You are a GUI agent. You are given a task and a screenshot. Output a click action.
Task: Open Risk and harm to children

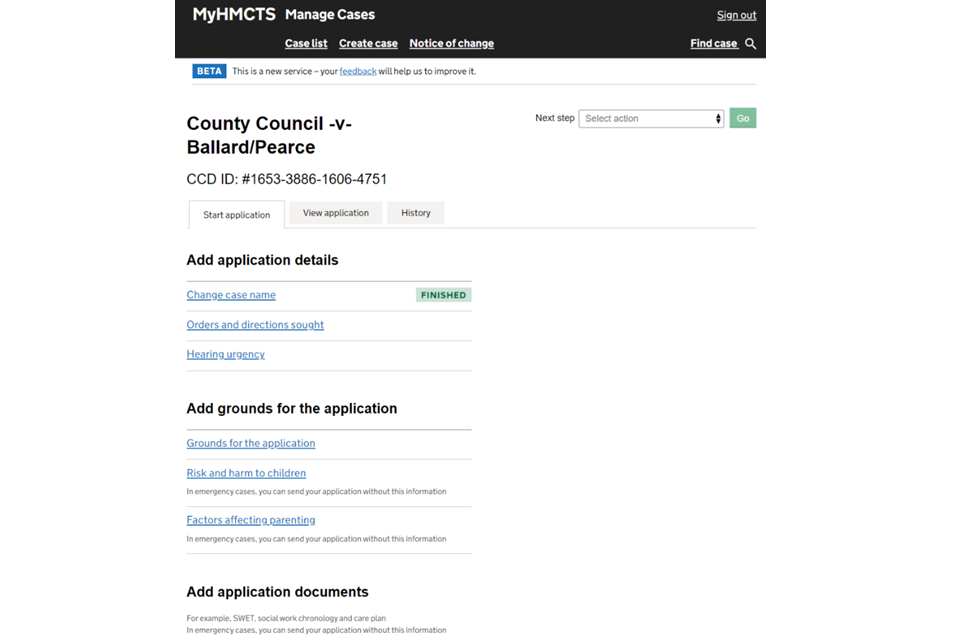(x=246, y=473)
